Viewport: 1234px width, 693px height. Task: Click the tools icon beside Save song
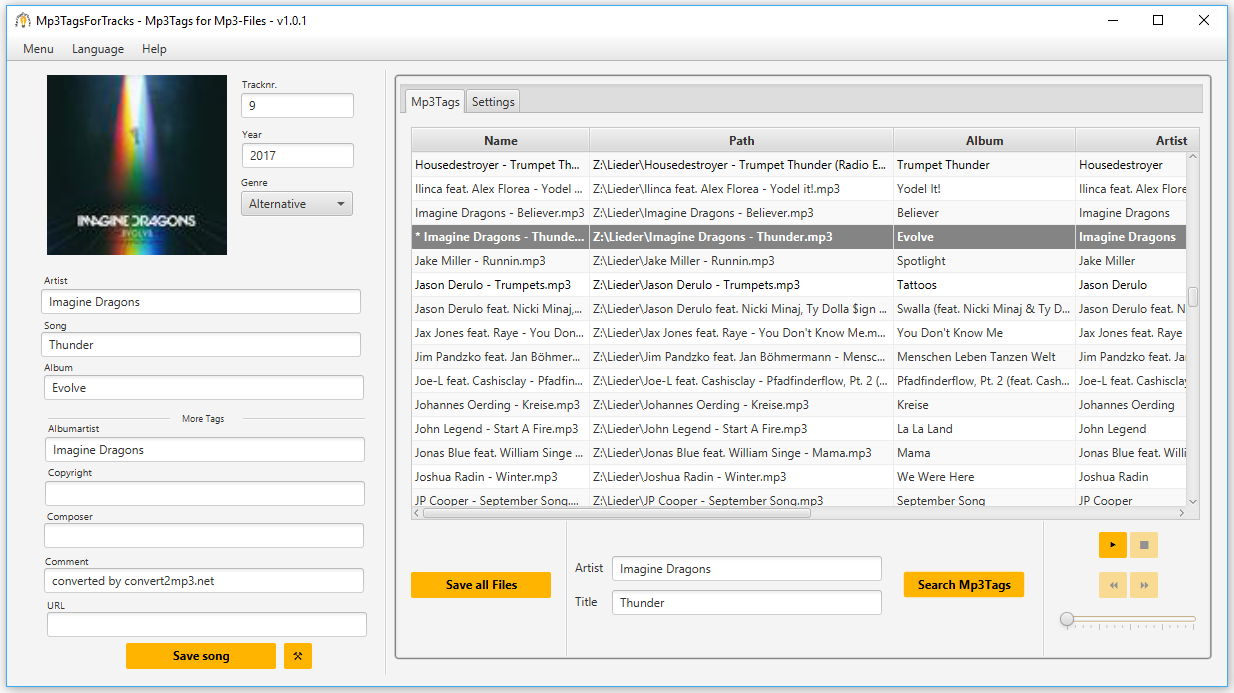[x=298, y=656]
